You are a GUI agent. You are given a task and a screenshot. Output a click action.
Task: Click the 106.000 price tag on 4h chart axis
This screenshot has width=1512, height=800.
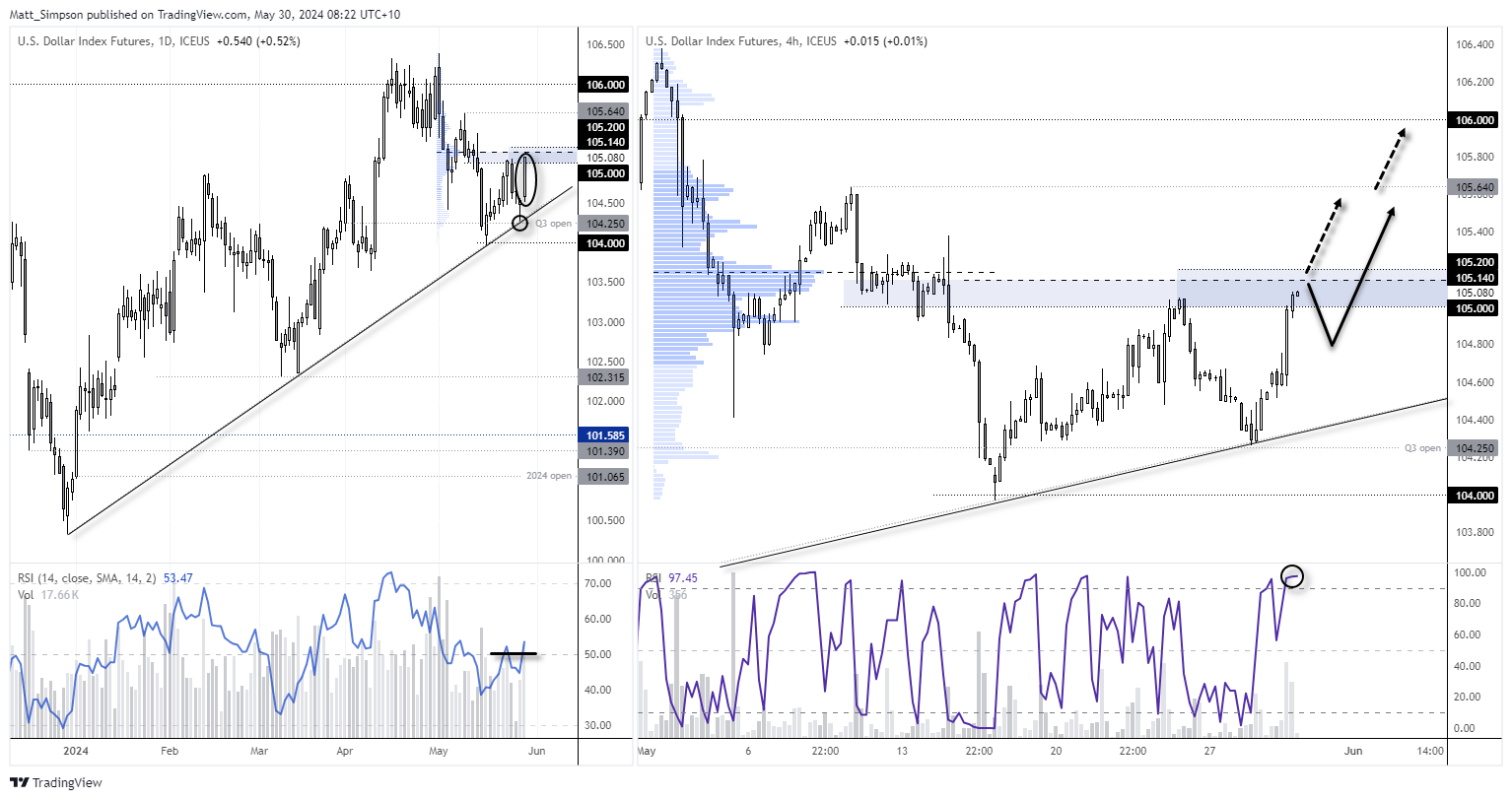click(x=1475, y=120)
